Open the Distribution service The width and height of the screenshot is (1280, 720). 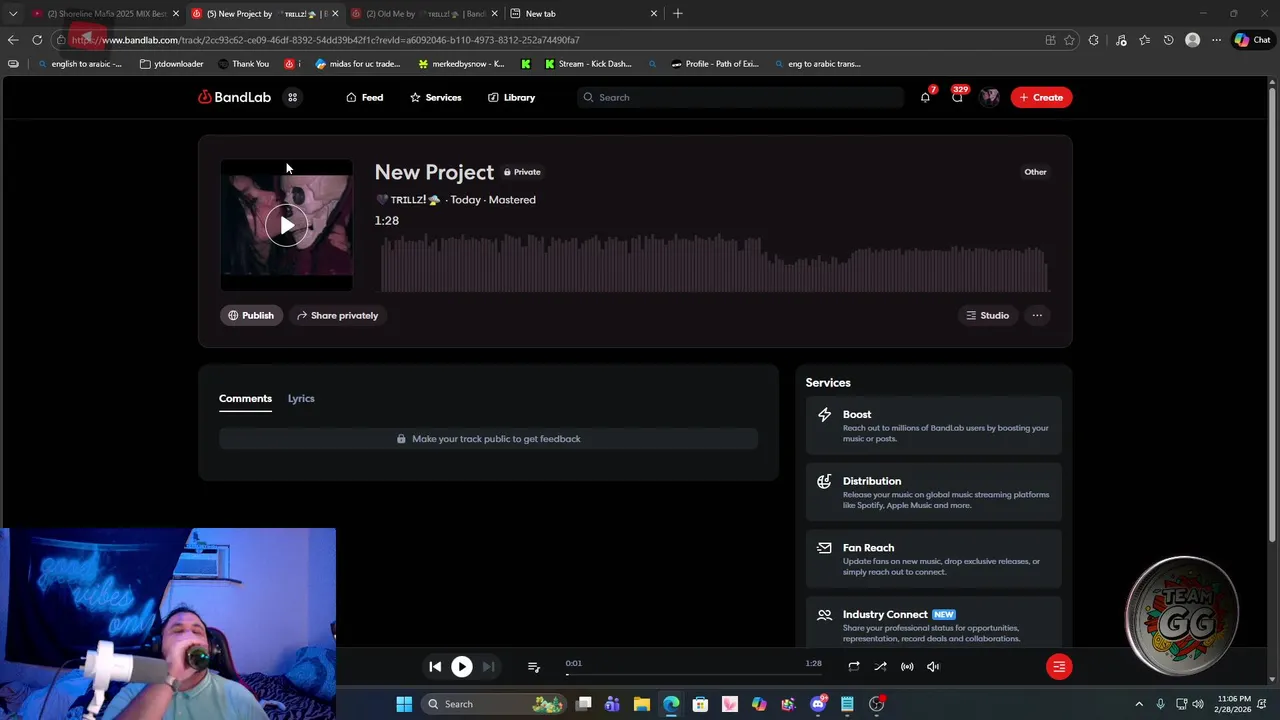pos(933,492)
